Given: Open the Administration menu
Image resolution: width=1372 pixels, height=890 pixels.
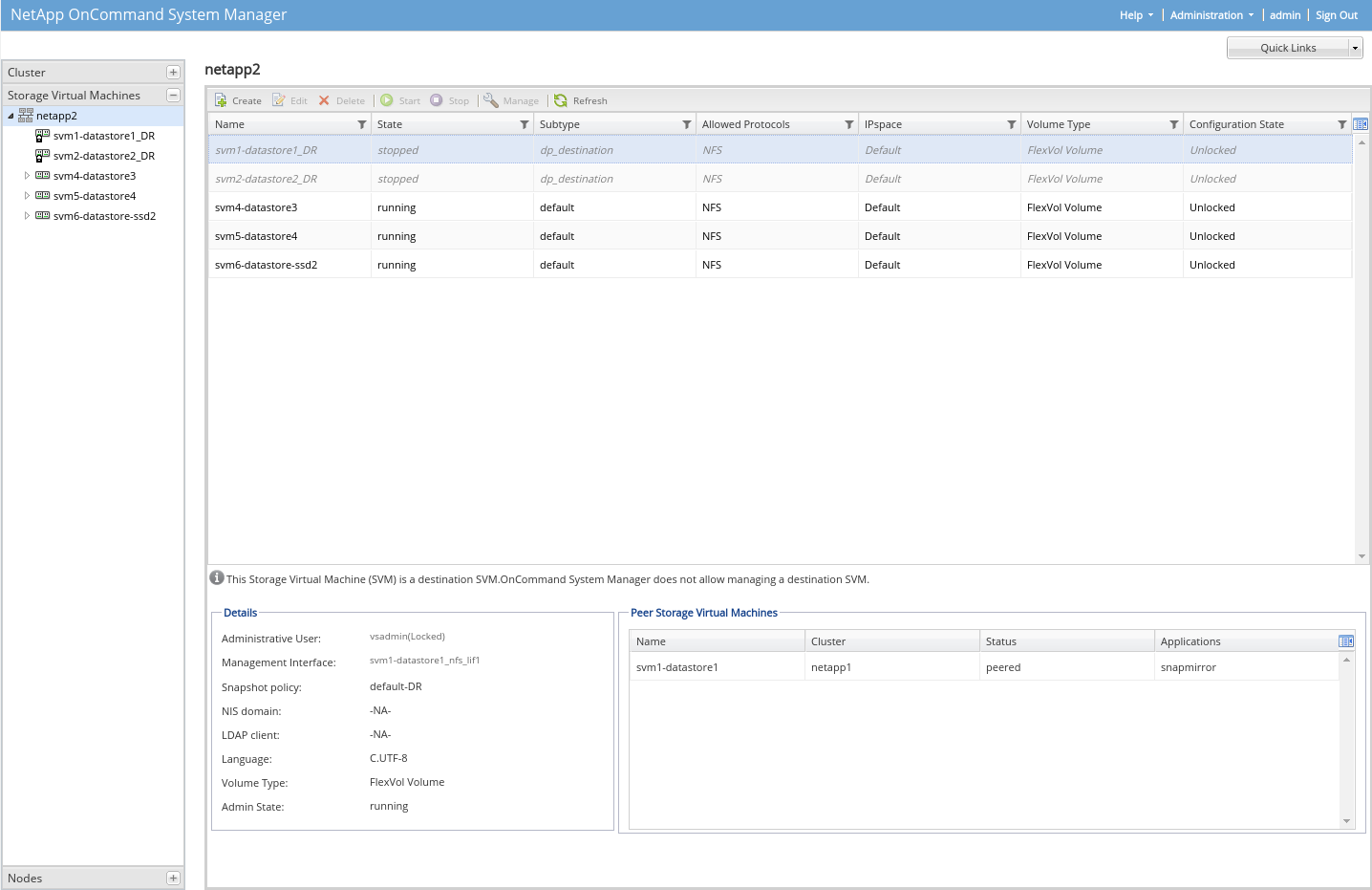Looking at the screenshot, I should pos(1211,15).
